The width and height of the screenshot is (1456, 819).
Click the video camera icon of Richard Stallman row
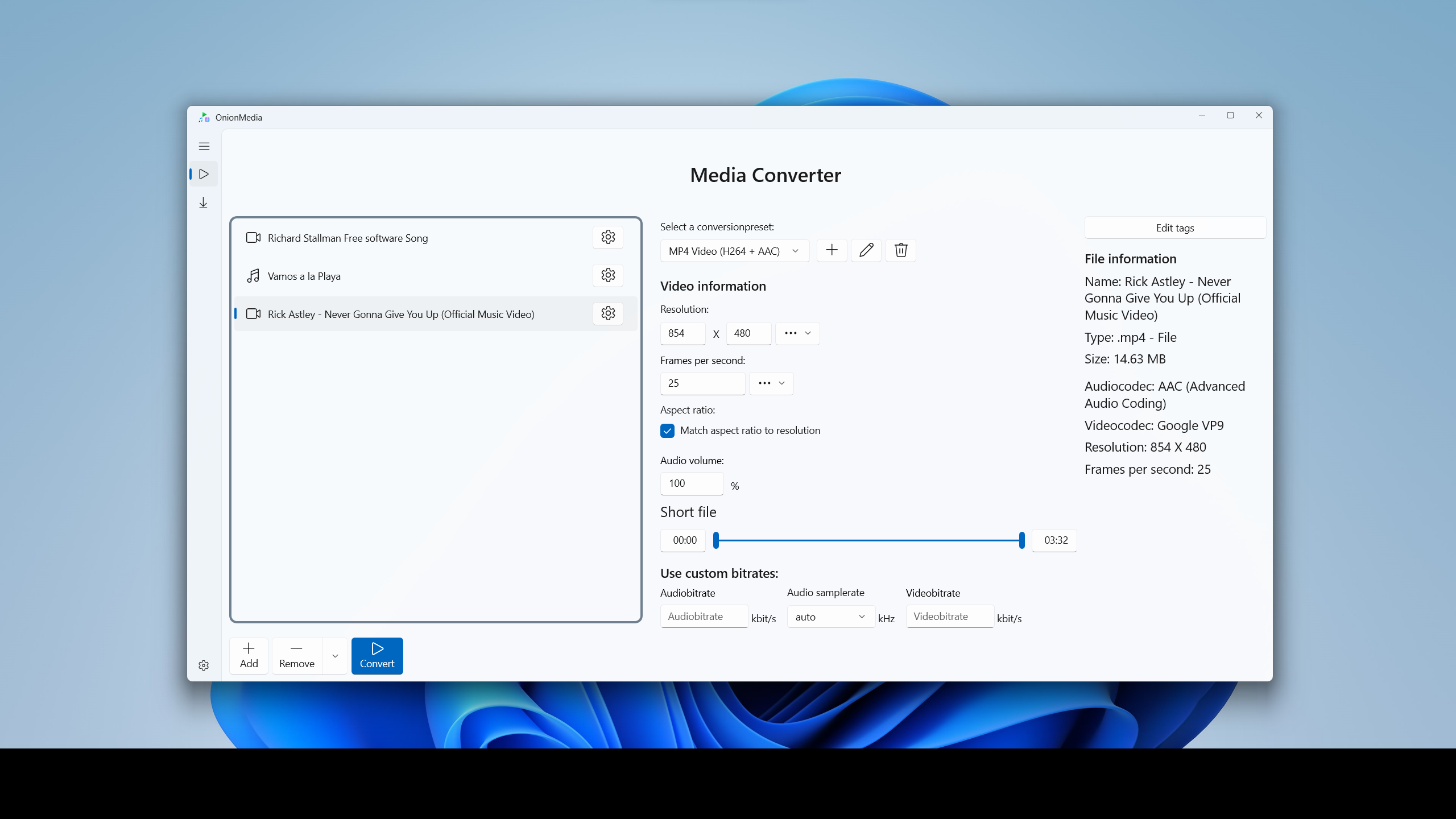pos(253,238)
